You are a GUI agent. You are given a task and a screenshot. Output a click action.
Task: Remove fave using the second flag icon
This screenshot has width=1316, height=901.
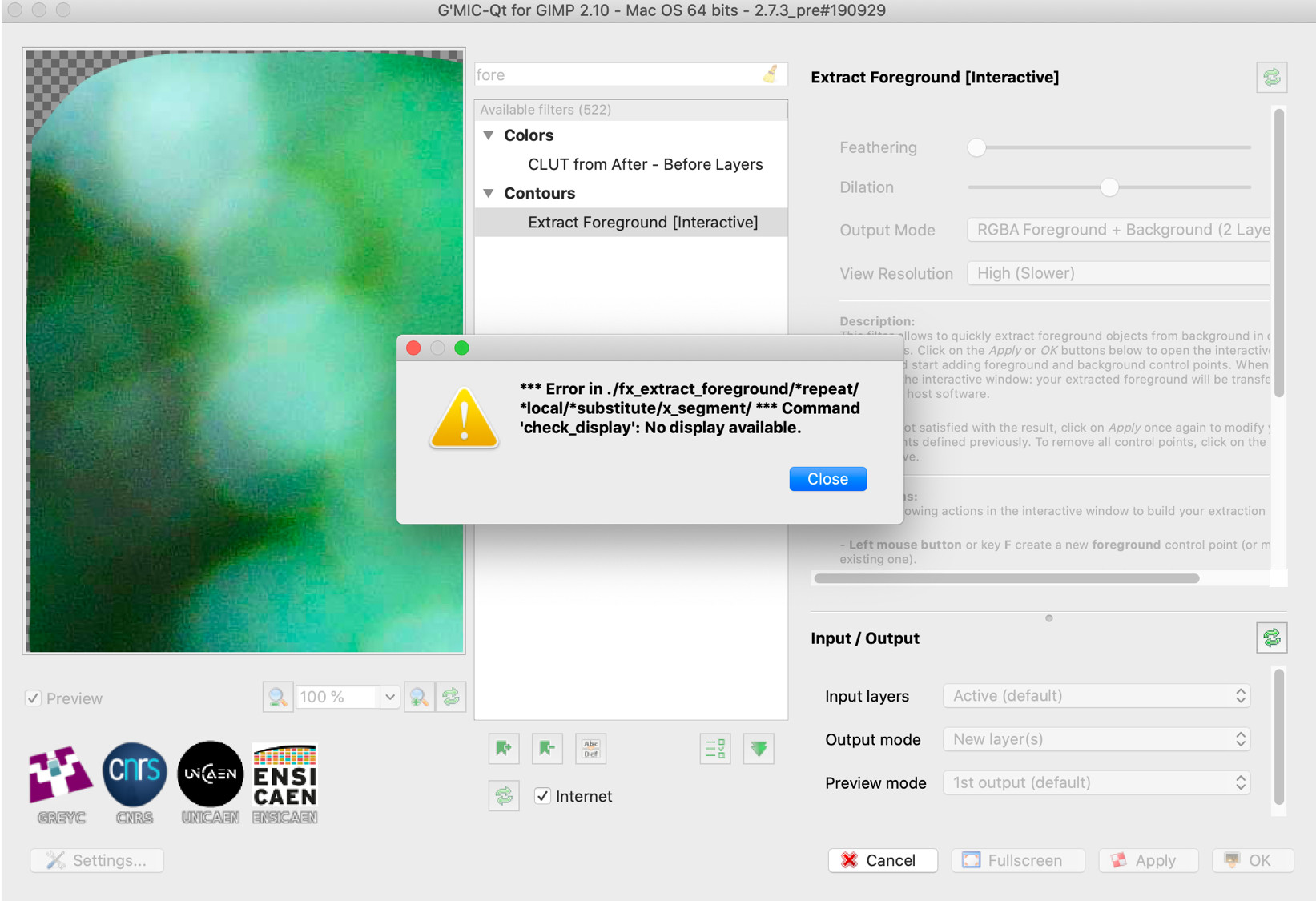(547, 749)
